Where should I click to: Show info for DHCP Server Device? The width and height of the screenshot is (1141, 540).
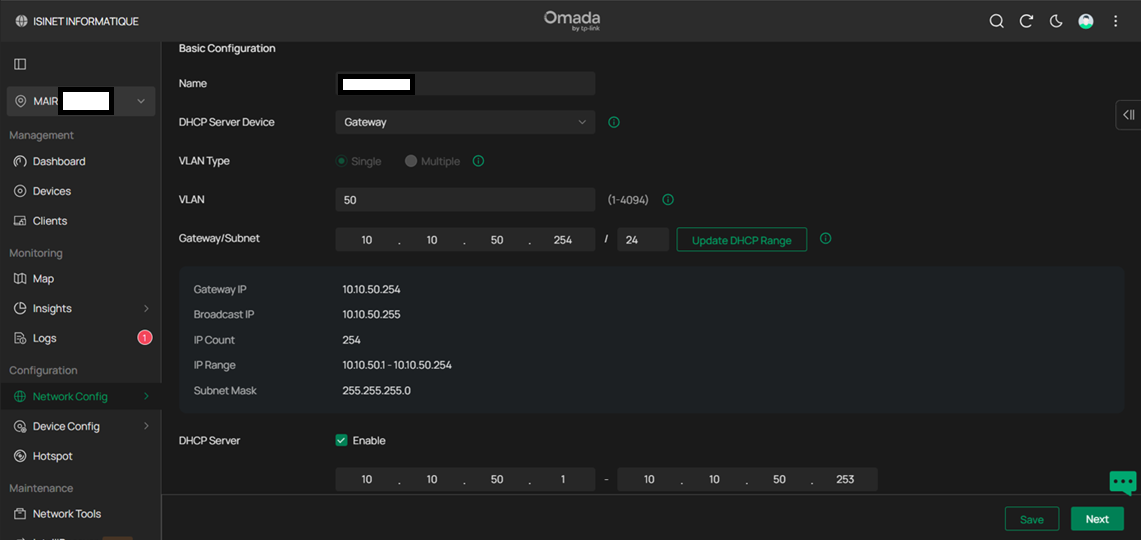[613, 122]
